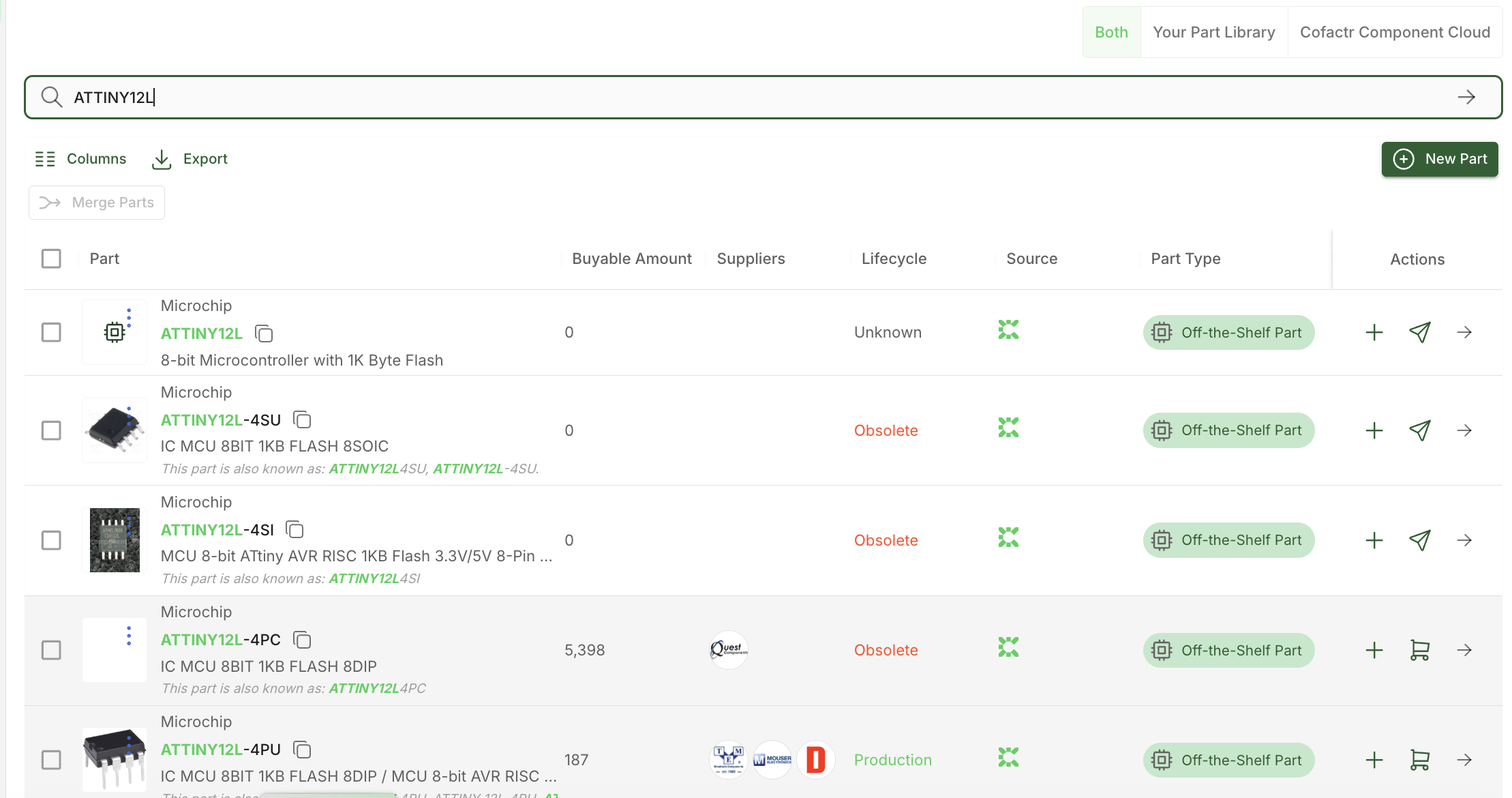The height and width of the screenshot is (798, 1512).
Task: Send a quote request for ATTINY12L
Action: coord(1420,332)
